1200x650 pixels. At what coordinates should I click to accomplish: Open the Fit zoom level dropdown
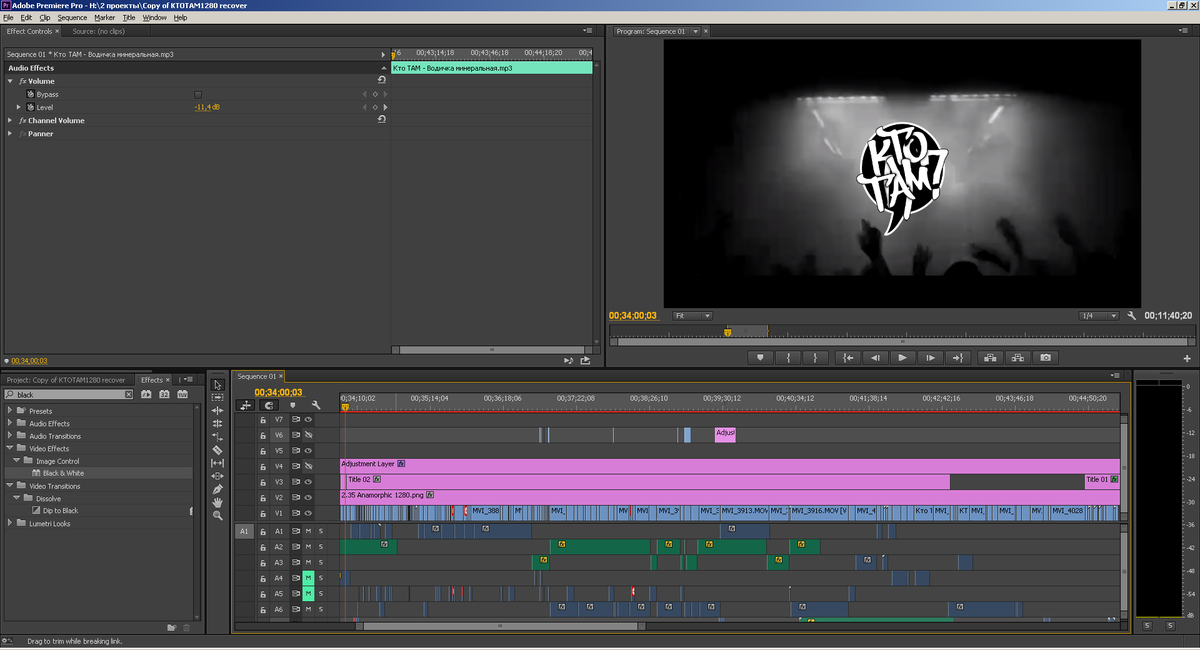click(692, 315)
